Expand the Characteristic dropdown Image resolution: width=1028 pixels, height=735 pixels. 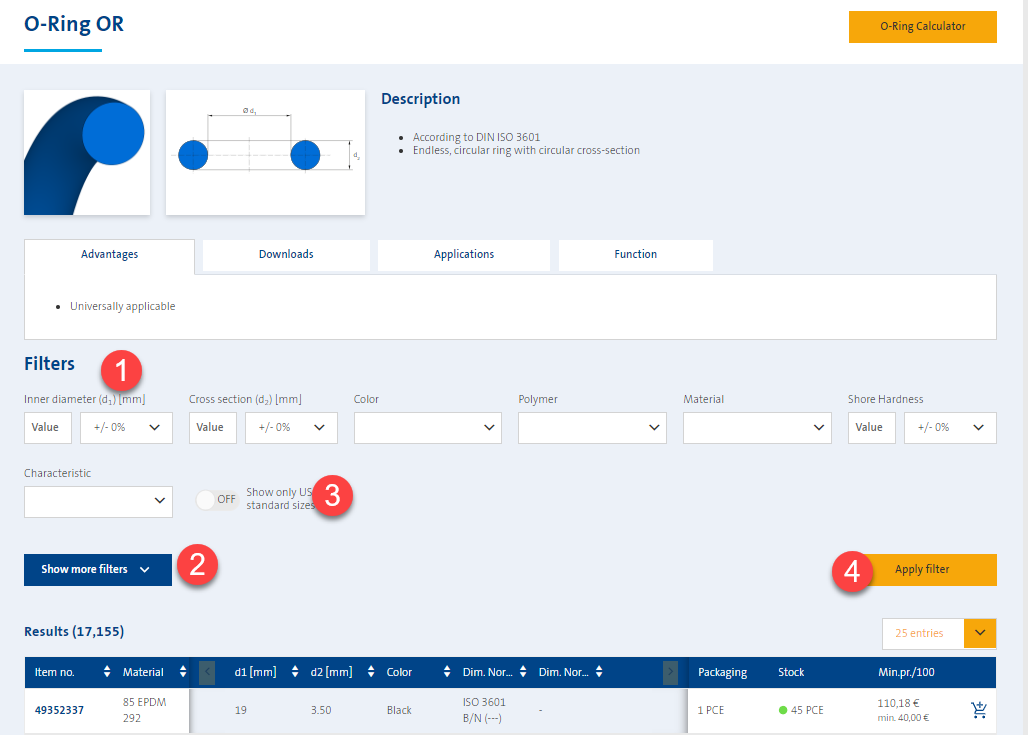click(98, 501)
